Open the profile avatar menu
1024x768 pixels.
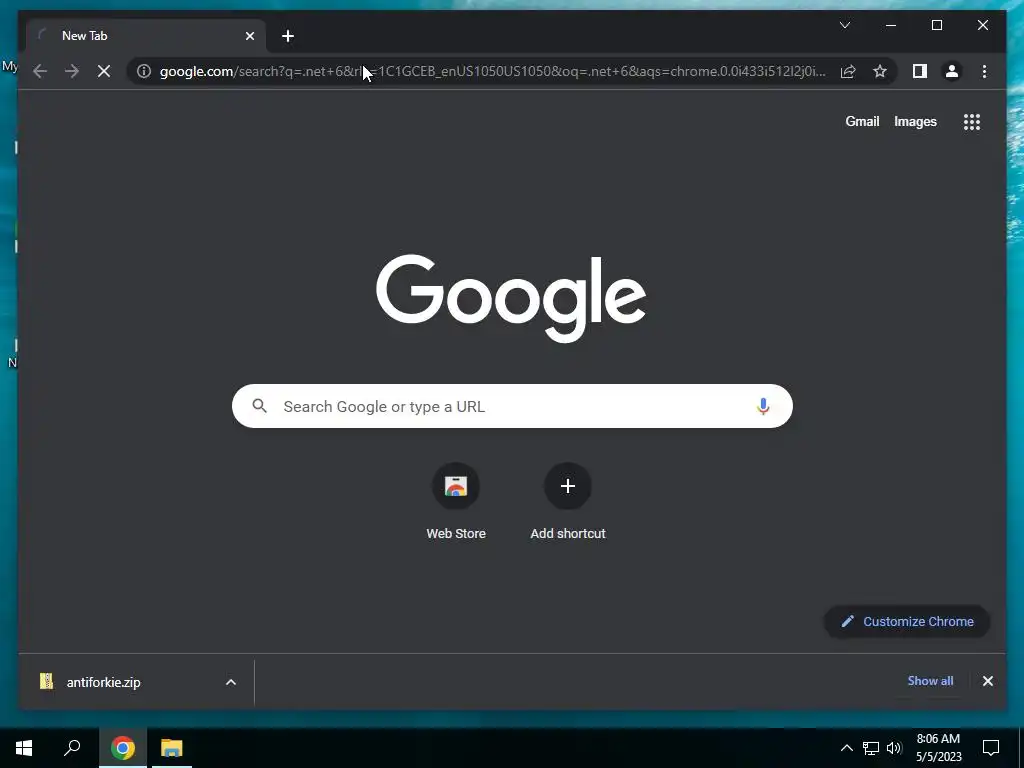coord(952,71)
